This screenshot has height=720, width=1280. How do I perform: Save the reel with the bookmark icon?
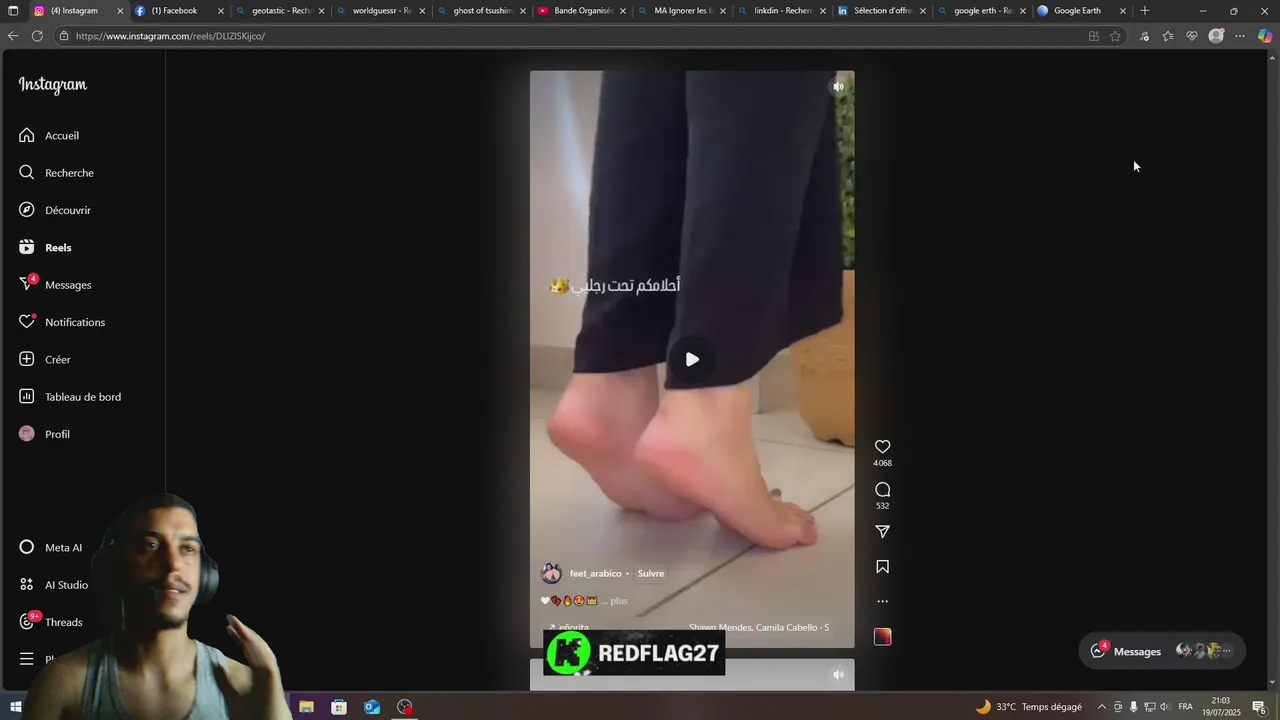click(x=882, y=567)
